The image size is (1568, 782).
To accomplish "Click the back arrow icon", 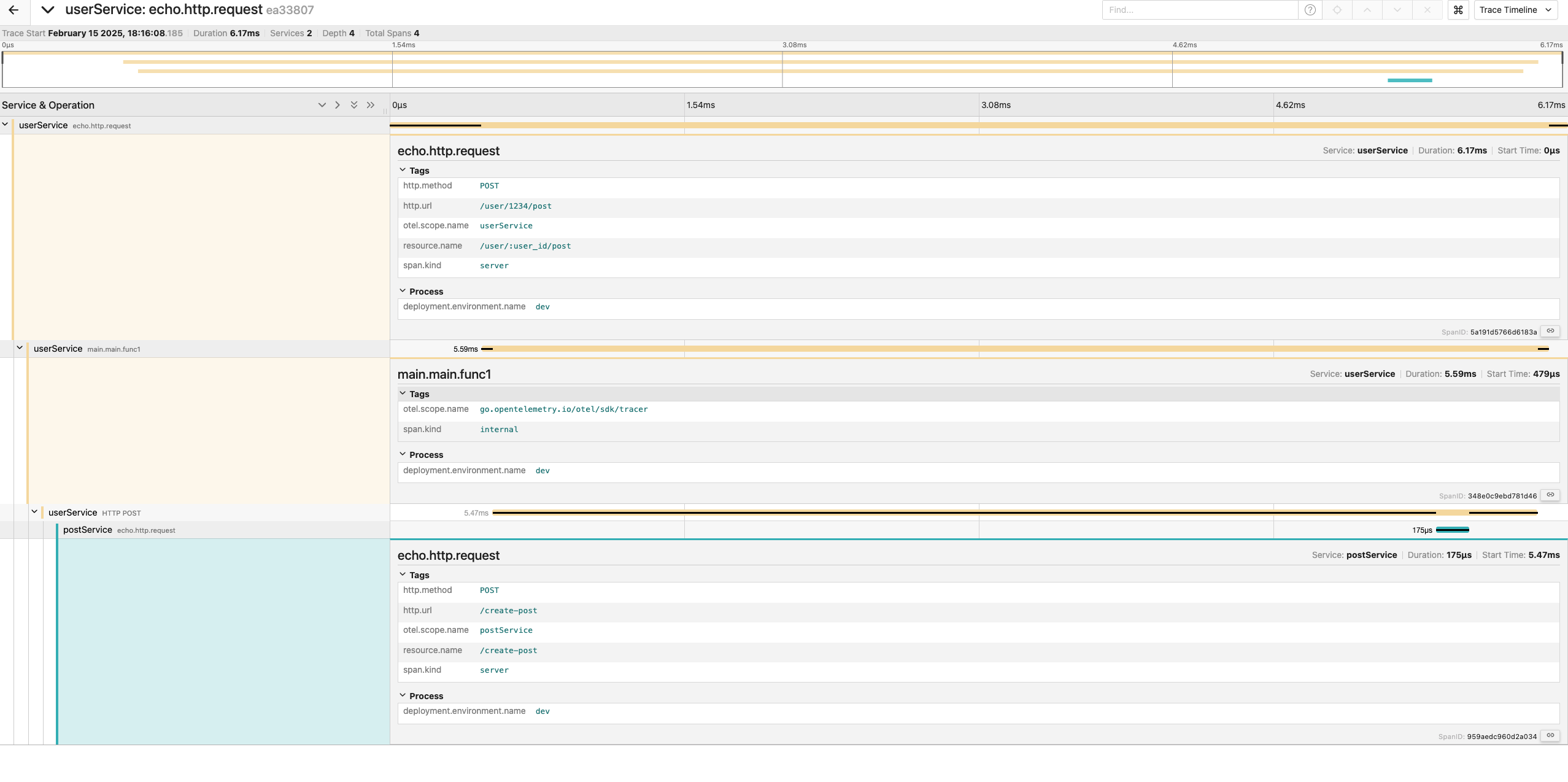I will point(14,10).
